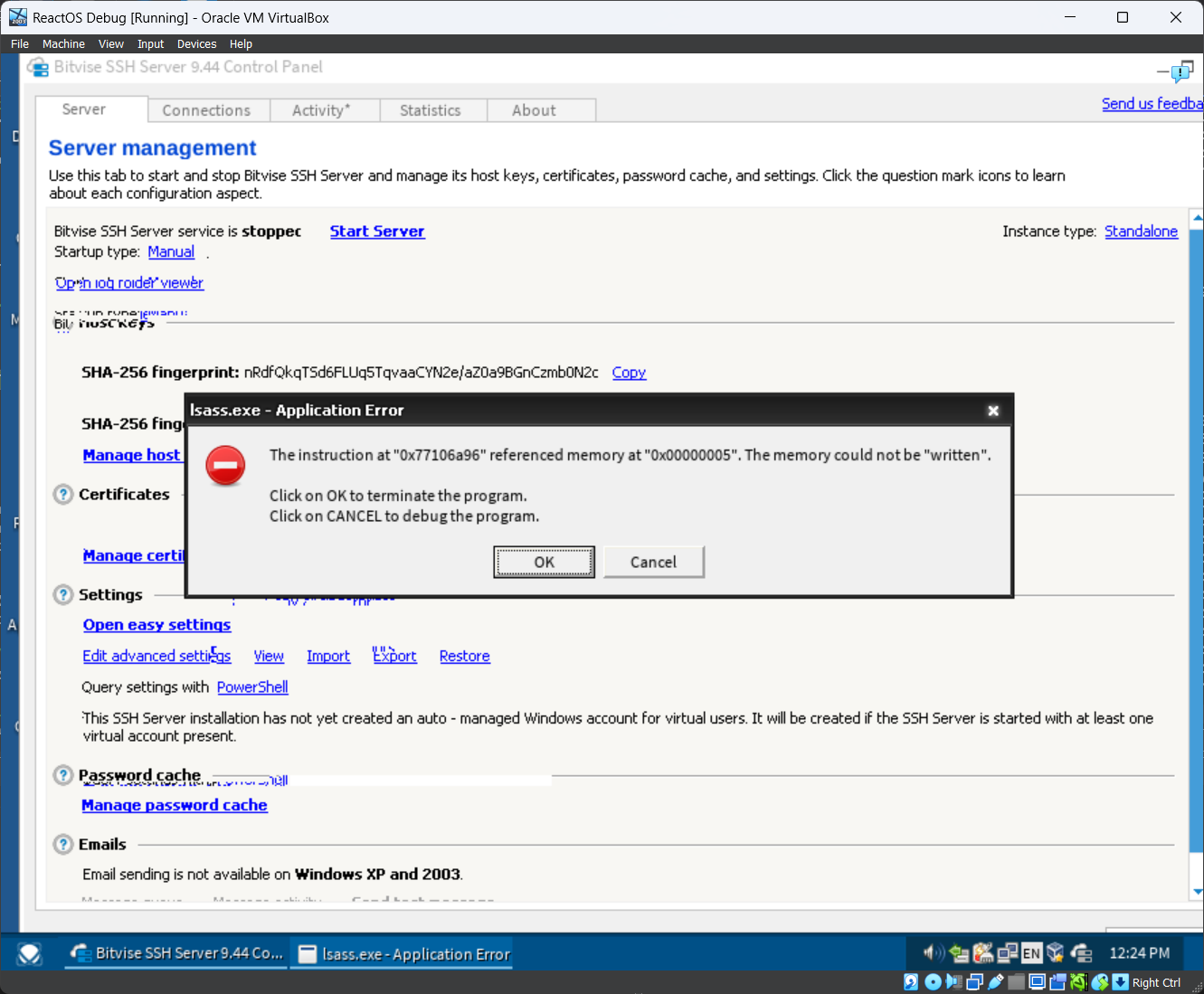Click the Manage certificates link
The height and width of the screenshot is (994, 1204).
[x=134, y=555]
